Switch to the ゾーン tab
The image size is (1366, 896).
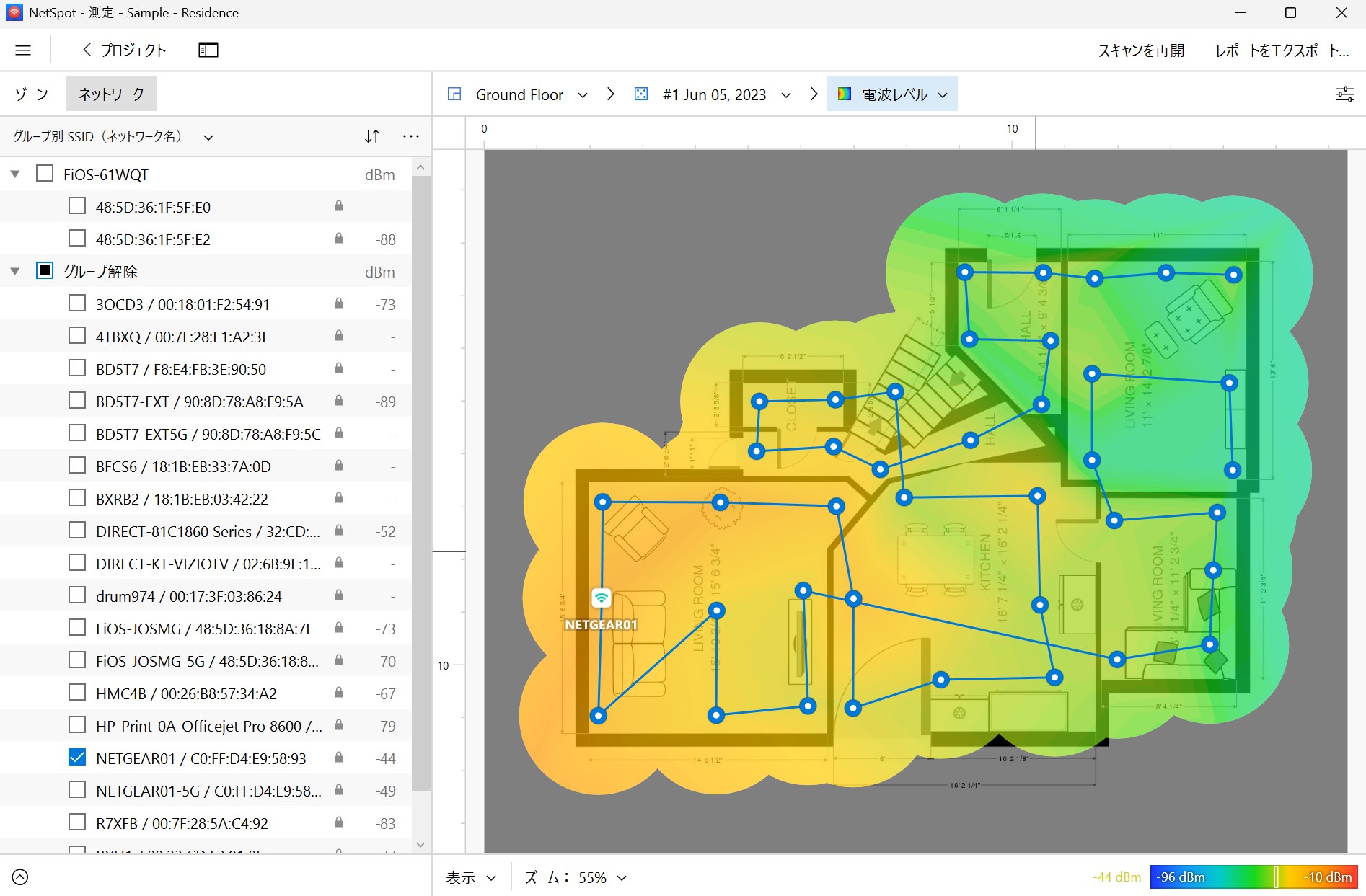pos(32,94)
